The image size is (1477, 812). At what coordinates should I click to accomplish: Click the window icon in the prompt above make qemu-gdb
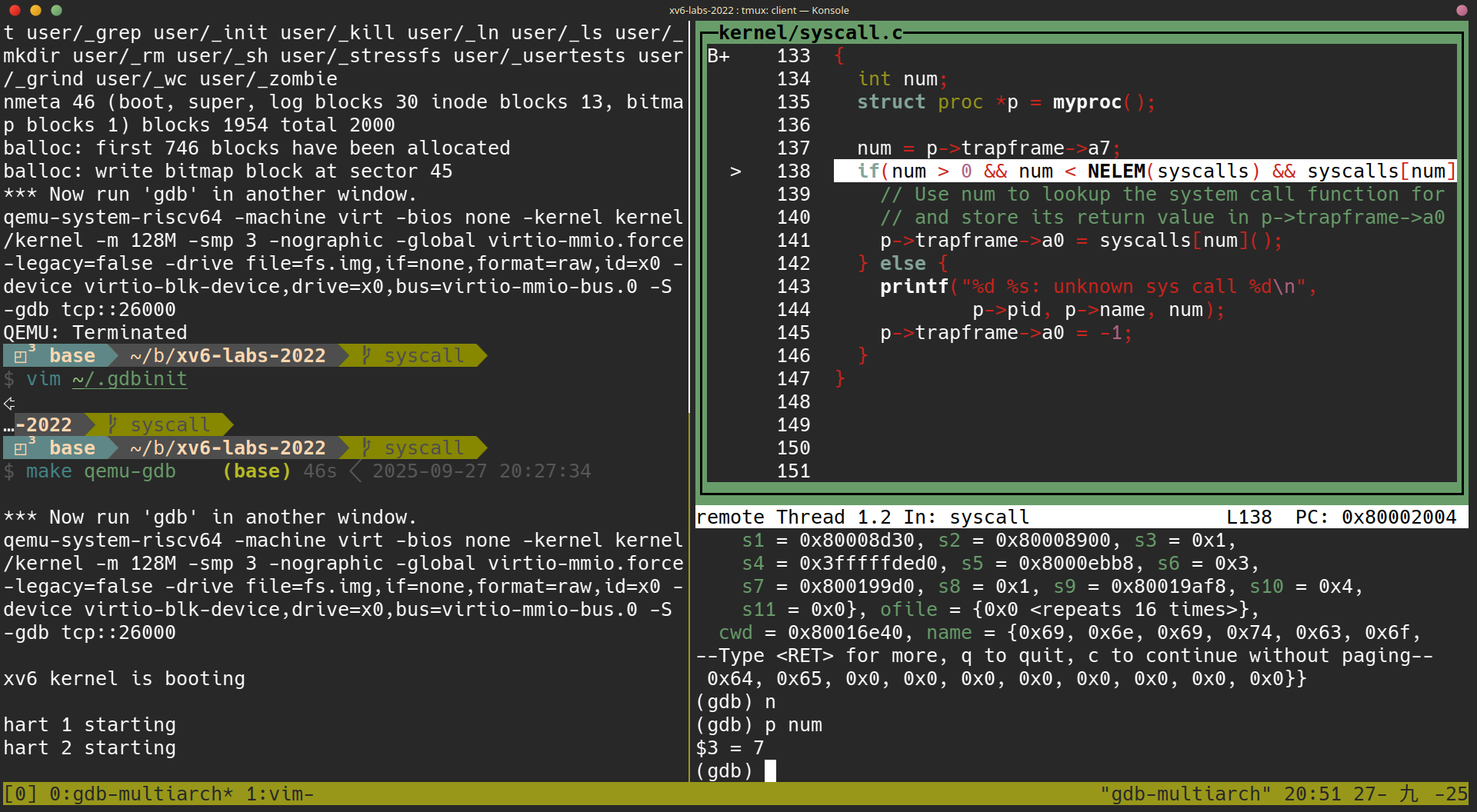click(22, 448)
